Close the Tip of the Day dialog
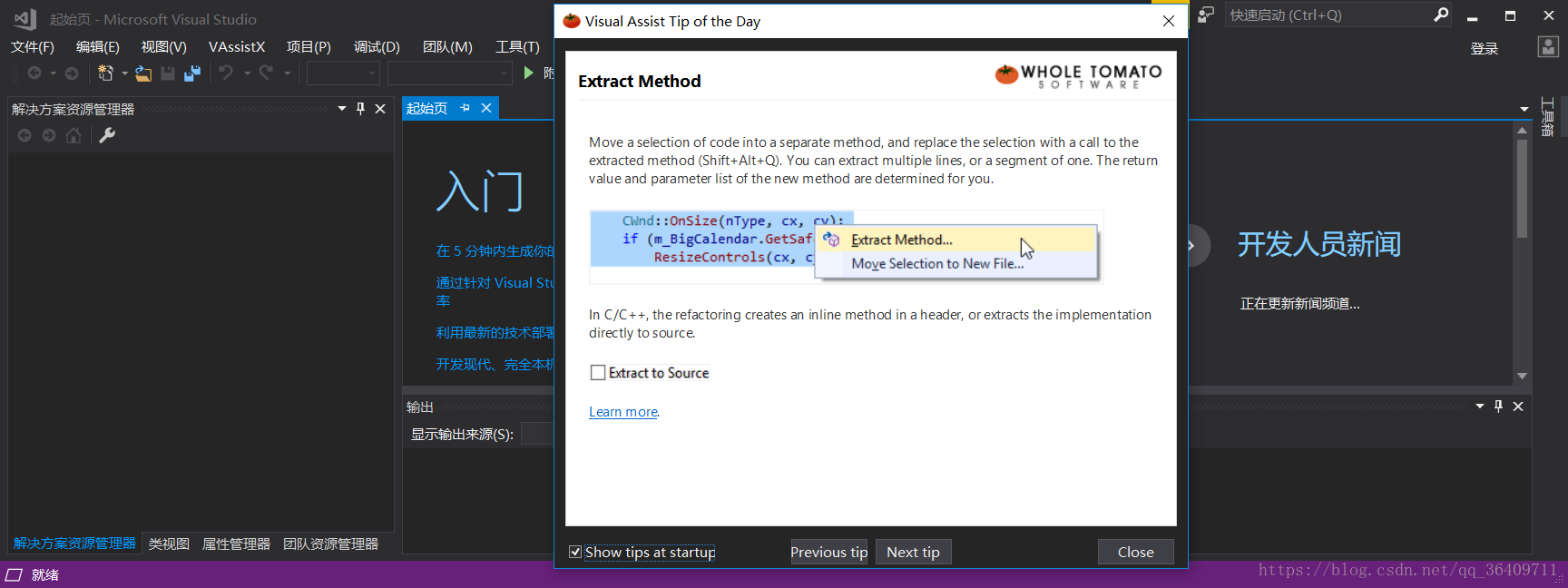Viewport: 1568px width, 588px height. (1169, 21)
